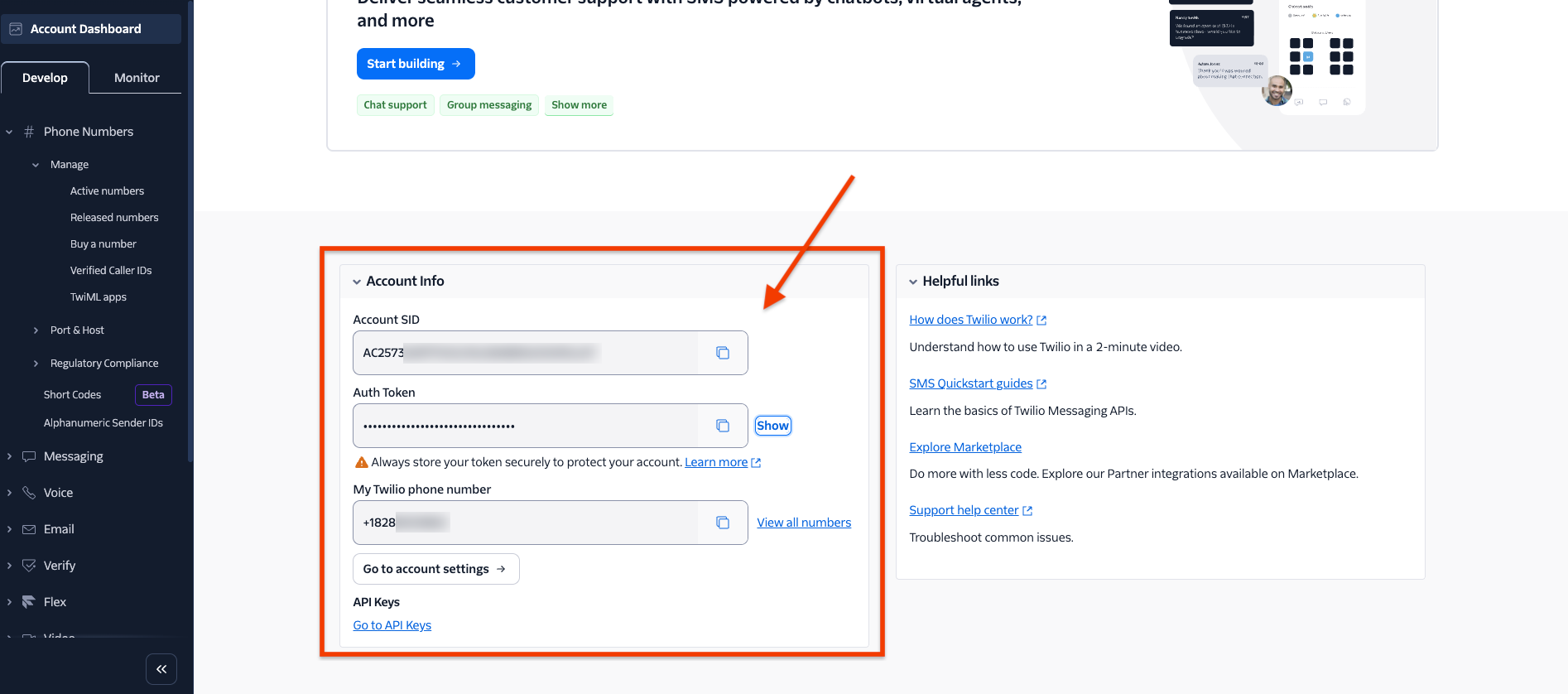Click external link icon beside Support help center

click(x=1027, y=511)
